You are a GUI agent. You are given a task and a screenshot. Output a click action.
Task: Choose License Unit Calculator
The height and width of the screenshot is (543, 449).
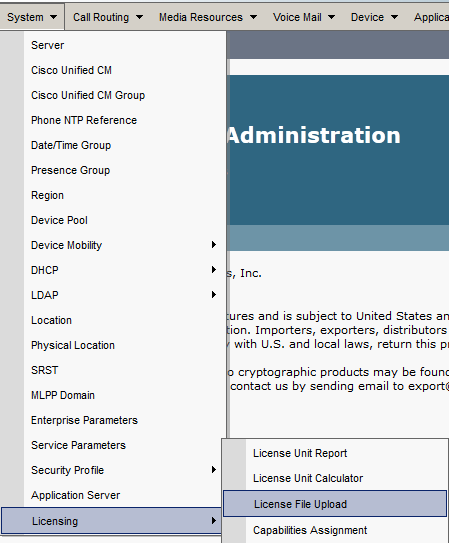pyautogui.click(x=308, y=478)
